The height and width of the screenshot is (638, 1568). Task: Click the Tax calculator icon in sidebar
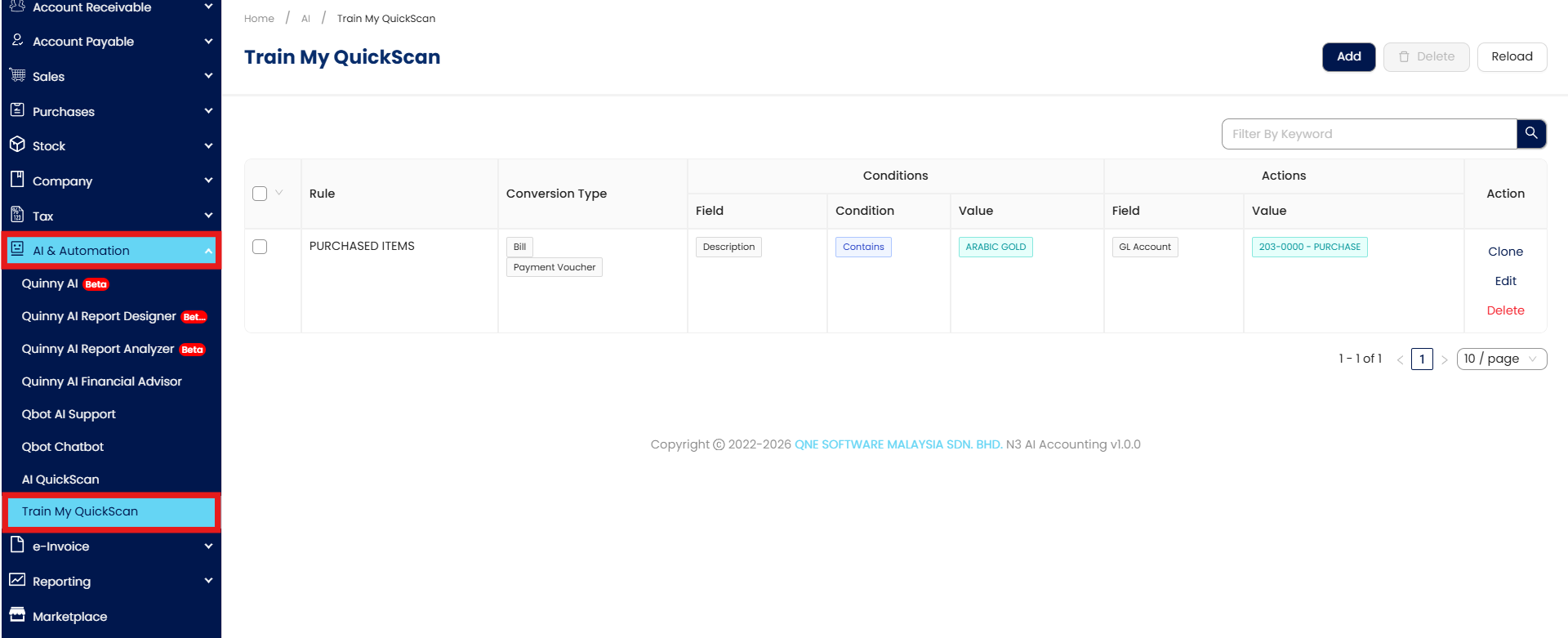[x=17, y=215]
